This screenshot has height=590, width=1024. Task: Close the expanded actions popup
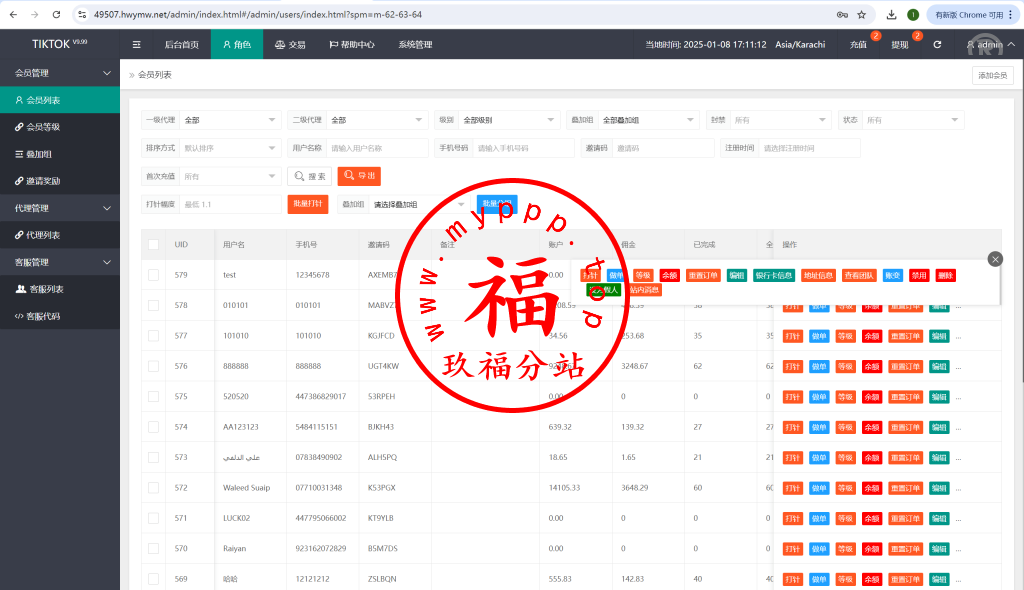(x=994, y=259)
